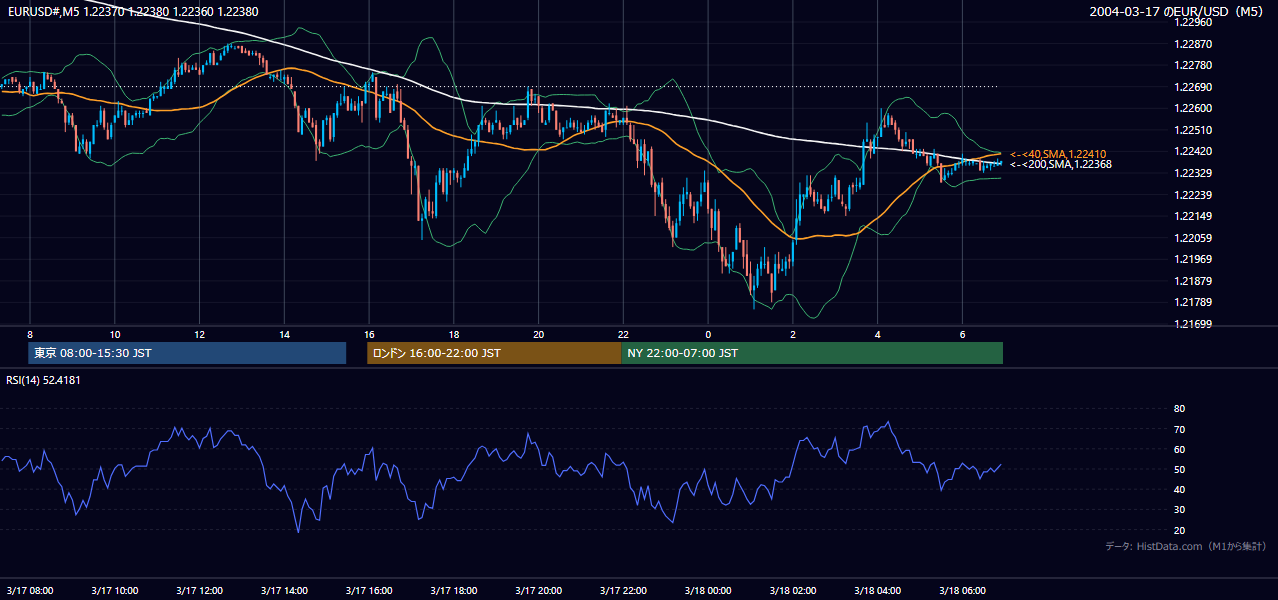Screen dimensions: 1278x600
Task: Click price level 1.22149 on the axis
Action: (x=1193, y=216)
